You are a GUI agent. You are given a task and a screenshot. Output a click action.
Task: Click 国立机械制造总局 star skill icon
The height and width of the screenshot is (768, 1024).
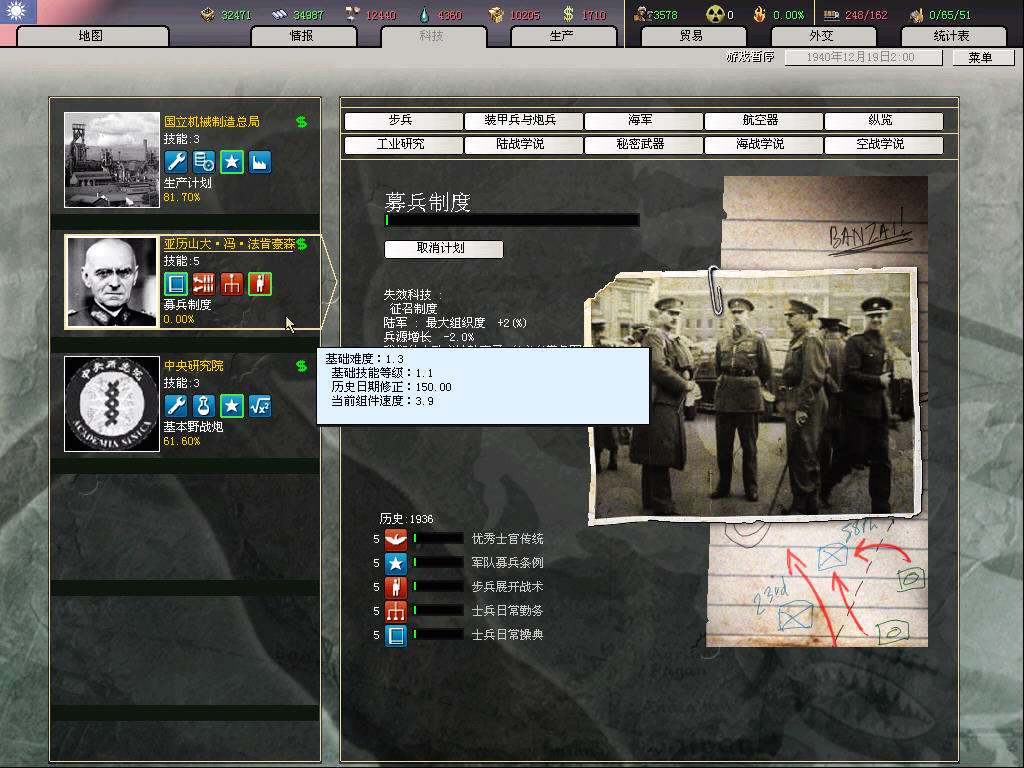[232, 162]
